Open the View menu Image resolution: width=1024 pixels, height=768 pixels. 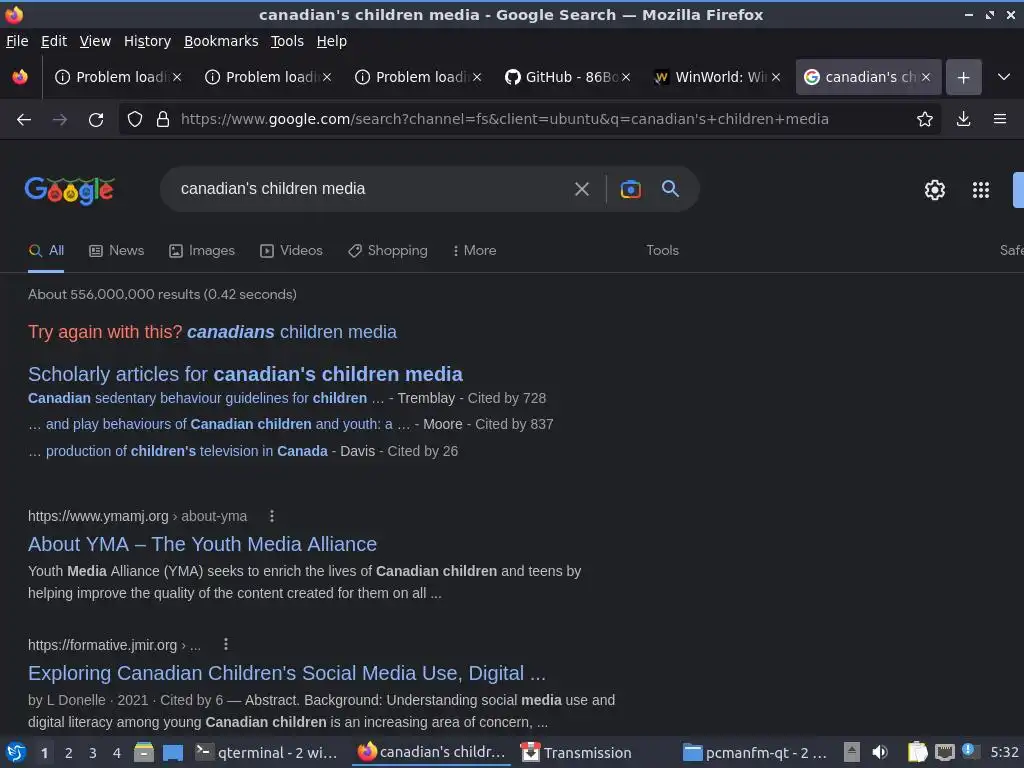(95, 41)
